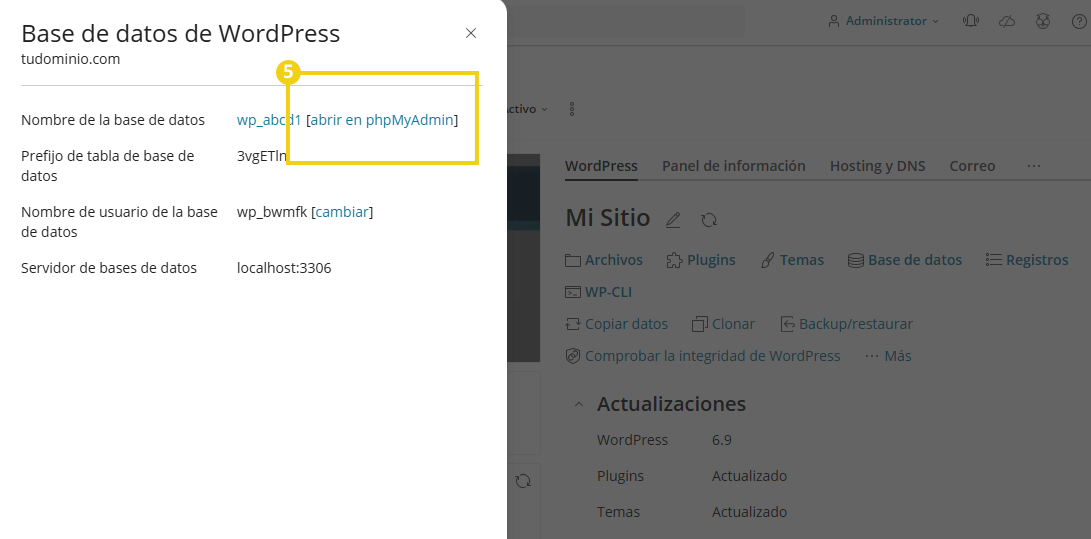Open database in phpMyAdmin link
This screenshot has width=1091, height=539.
382,120
